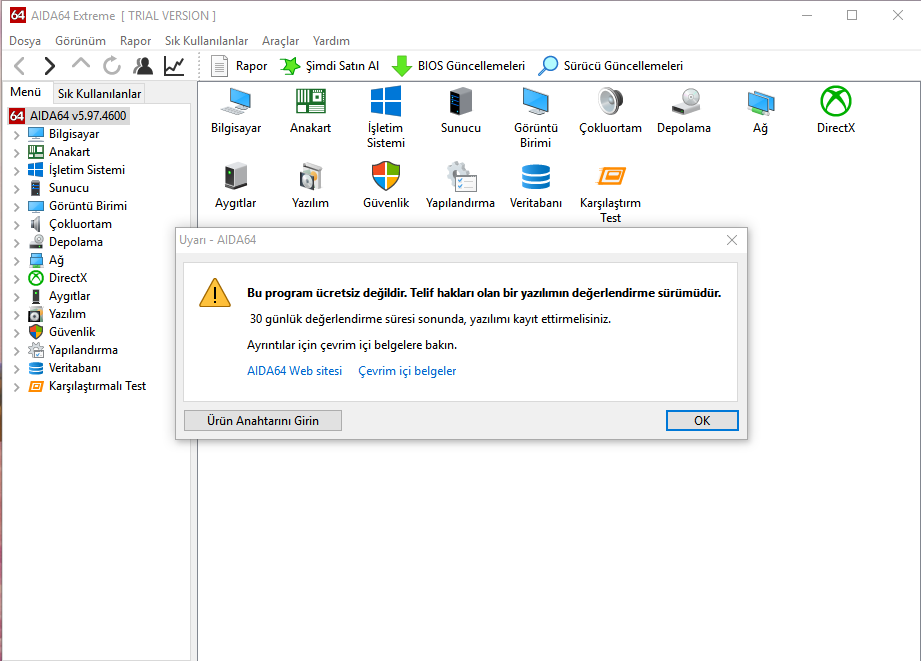
Task: Maximize the AIDA64 Extreme window
Action: click(852, 15)
